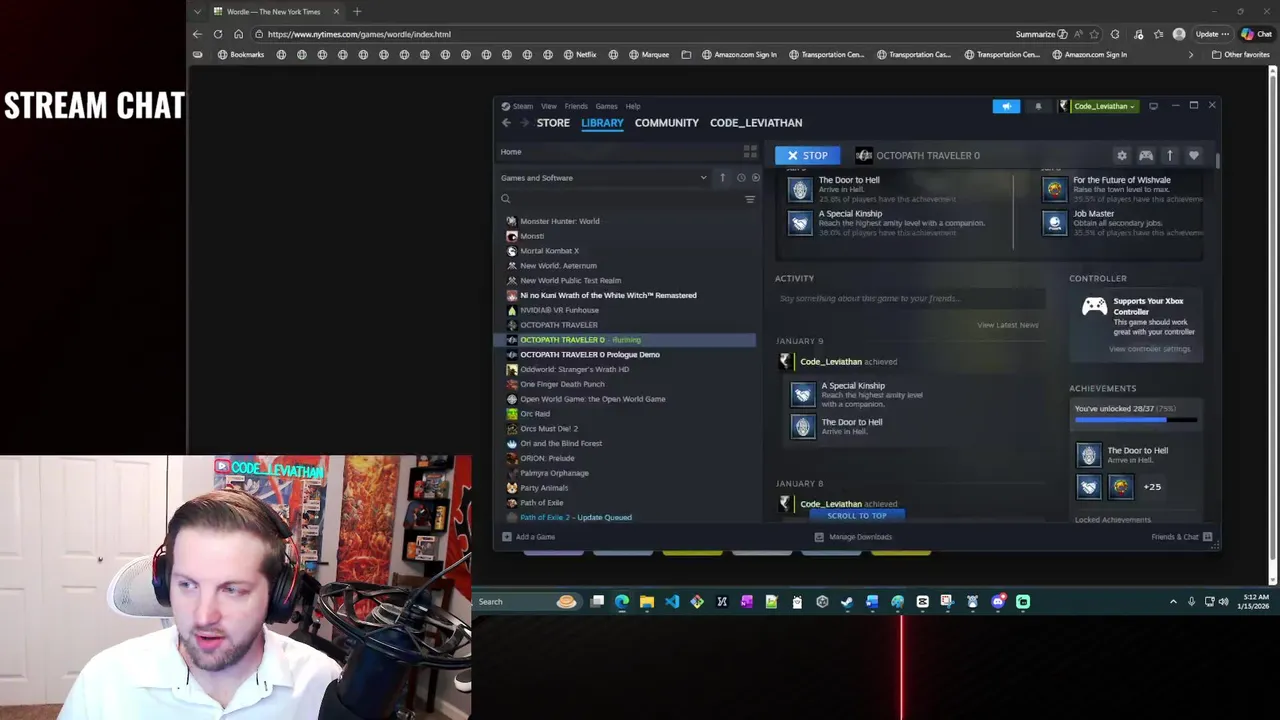The height and width of the screenshot is (720, 1280).
Task: Click Add a Game
Action: pos(528,537)
